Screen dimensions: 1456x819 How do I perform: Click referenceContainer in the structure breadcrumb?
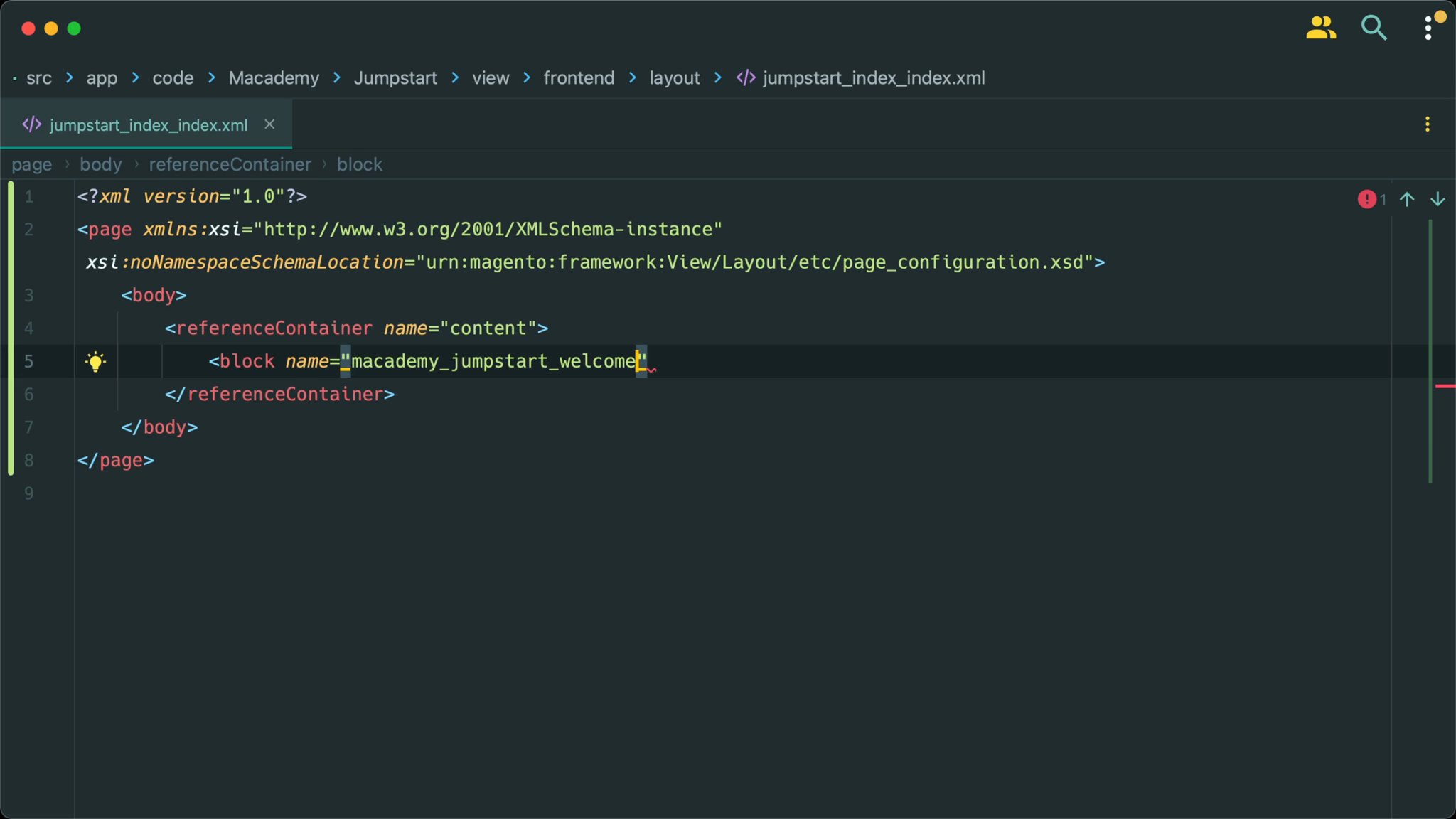(x=229, y=164)
